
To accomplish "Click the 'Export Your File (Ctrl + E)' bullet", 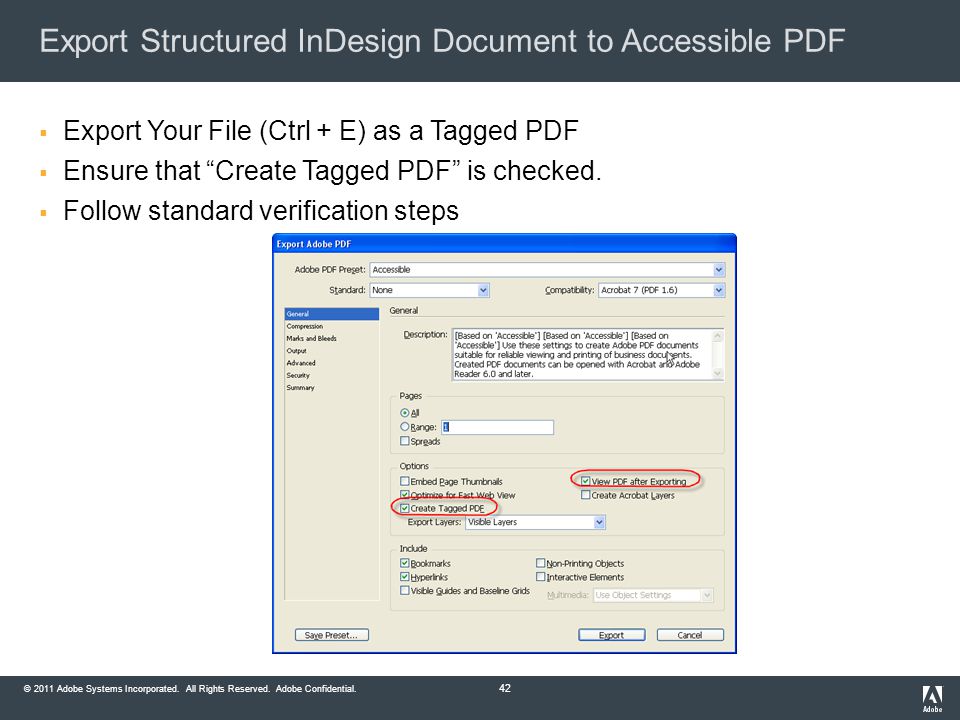I will point(321,131).
